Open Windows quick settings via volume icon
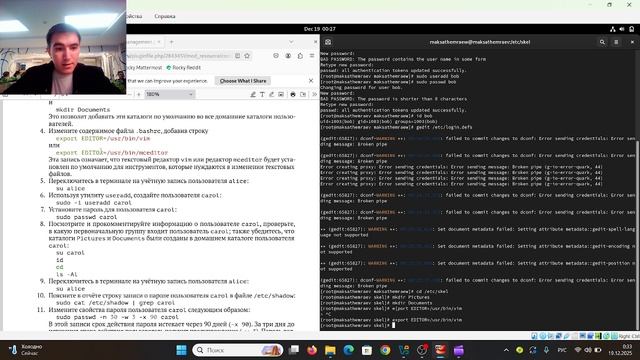 588,350
